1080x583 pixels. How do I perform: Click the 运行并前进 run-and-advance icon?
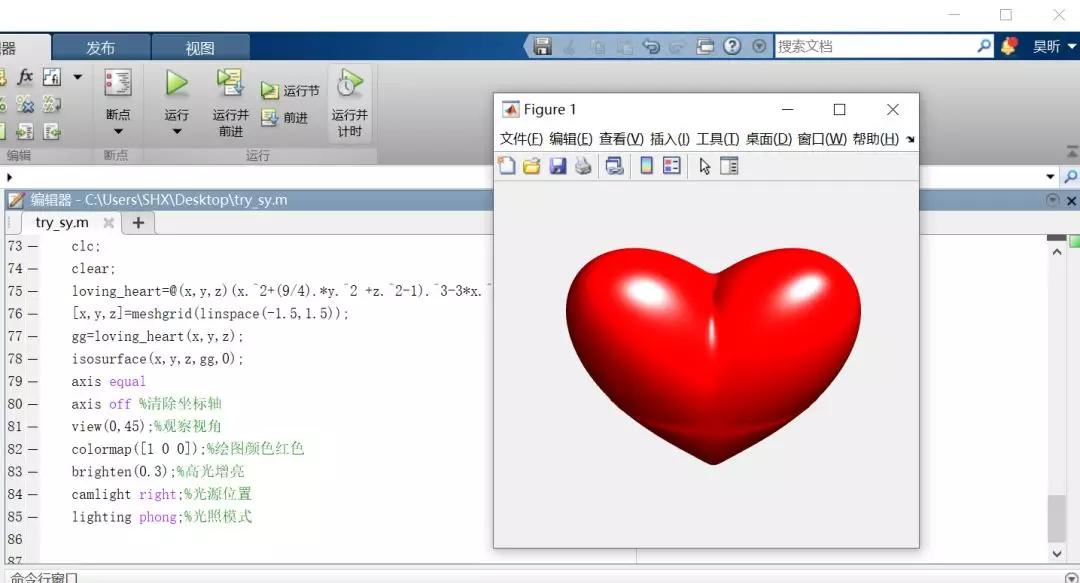[229, 85]
